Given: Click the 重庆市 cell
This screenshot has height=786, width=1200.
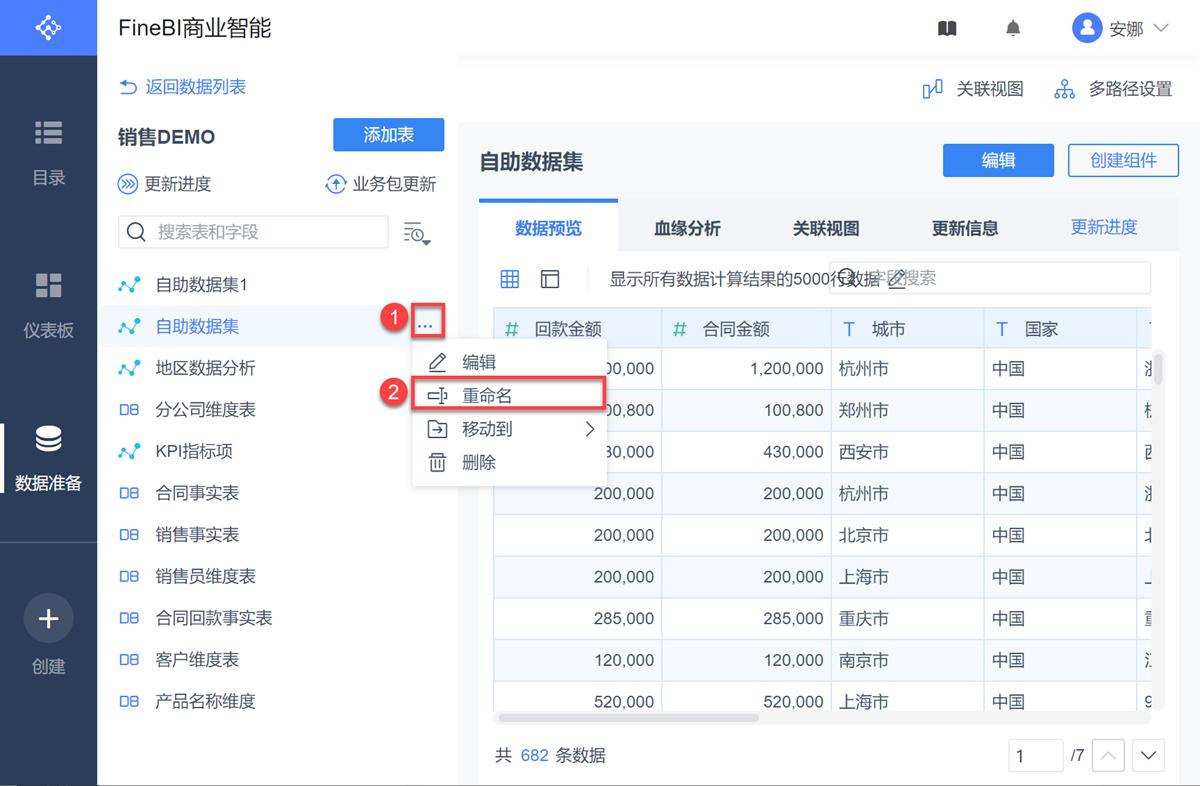Looking at the screenshot, I should (907, 619).
